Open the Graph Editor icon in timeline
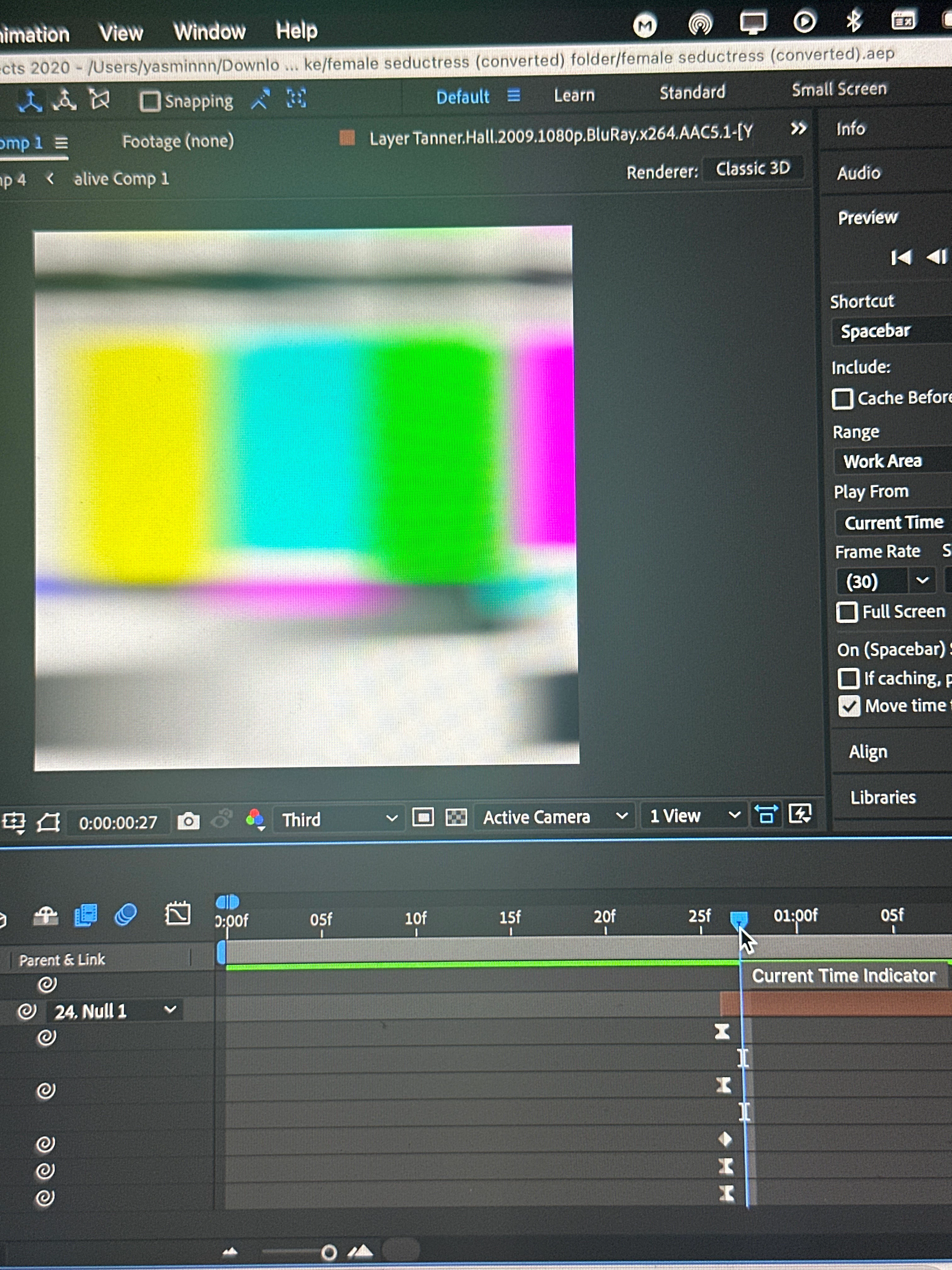 [x=177, y=913]
